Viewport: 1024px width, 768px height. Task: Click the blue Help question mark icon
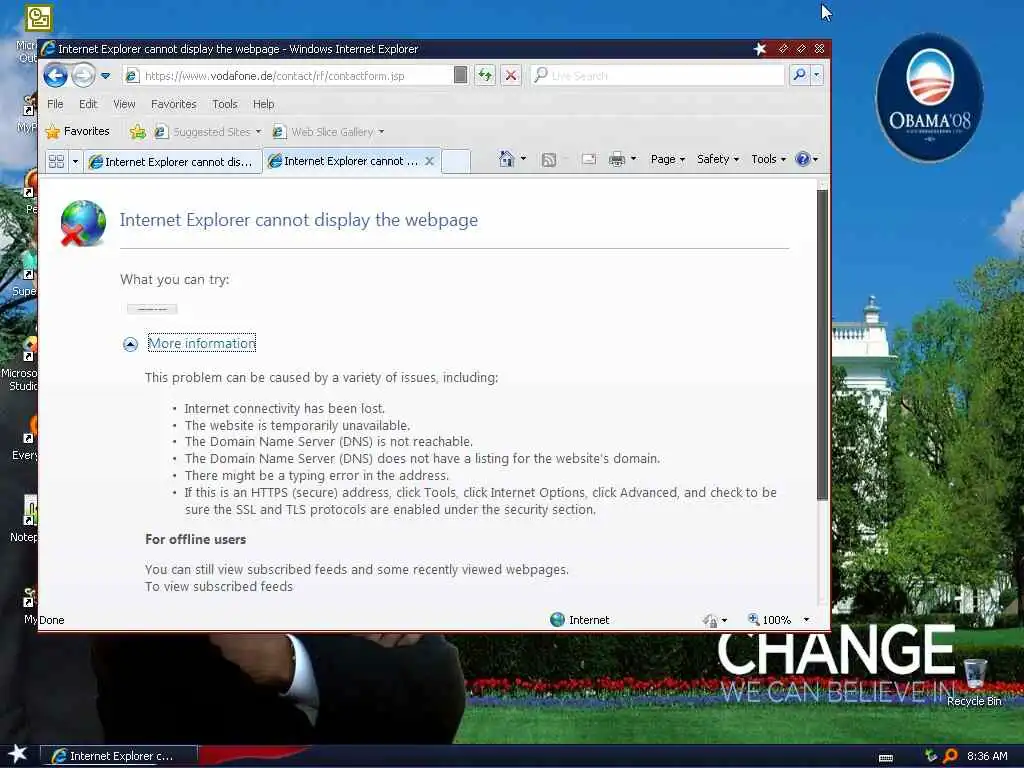point(803,159)
